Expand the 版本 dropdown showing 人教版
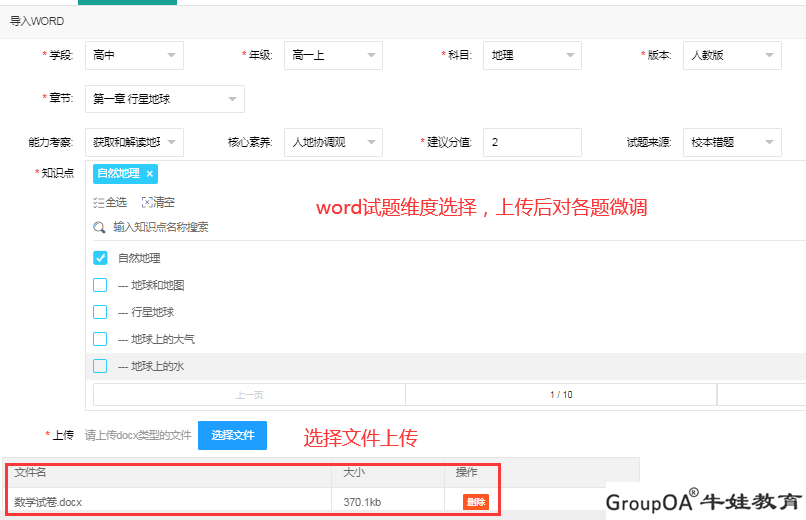Image resolution: width=806 pixels, height=520 pixels. pos(731,56)
